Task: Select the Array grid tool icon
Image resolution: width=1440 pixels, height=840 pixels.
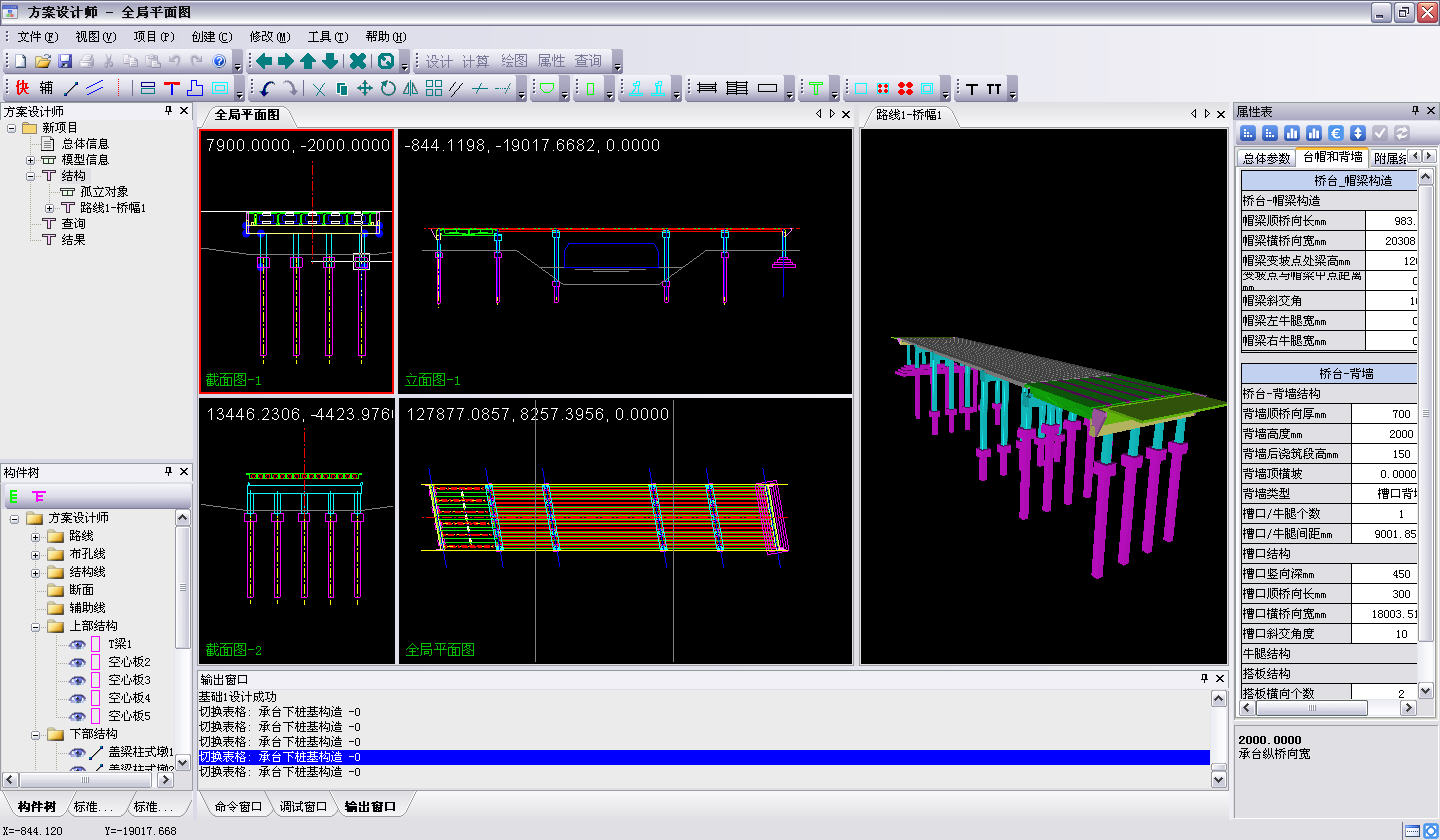Action: (x=434, y=88)
